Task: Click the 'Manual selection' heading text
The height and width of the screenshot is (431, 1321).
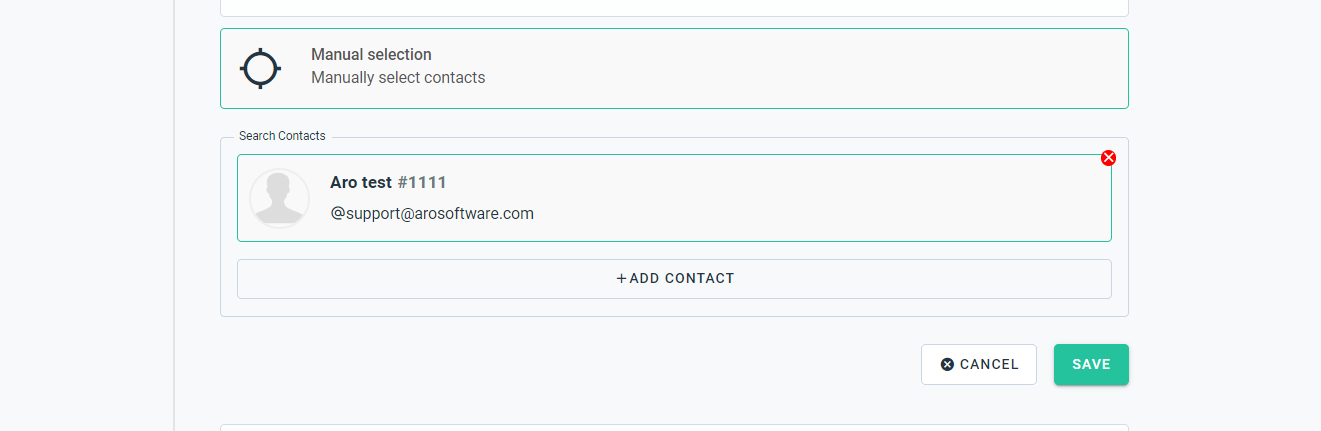Action: click(x=371, y=55)
